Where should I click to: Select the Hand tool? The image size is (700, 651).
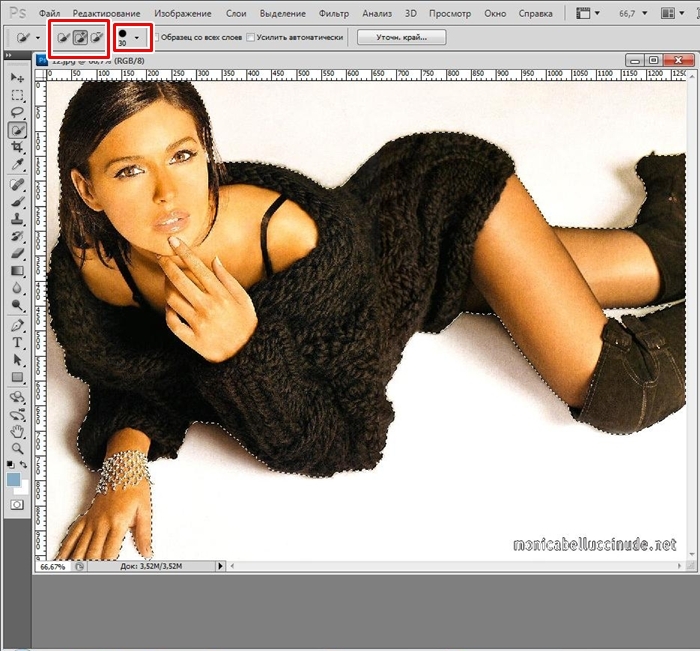tap(17, 431)
